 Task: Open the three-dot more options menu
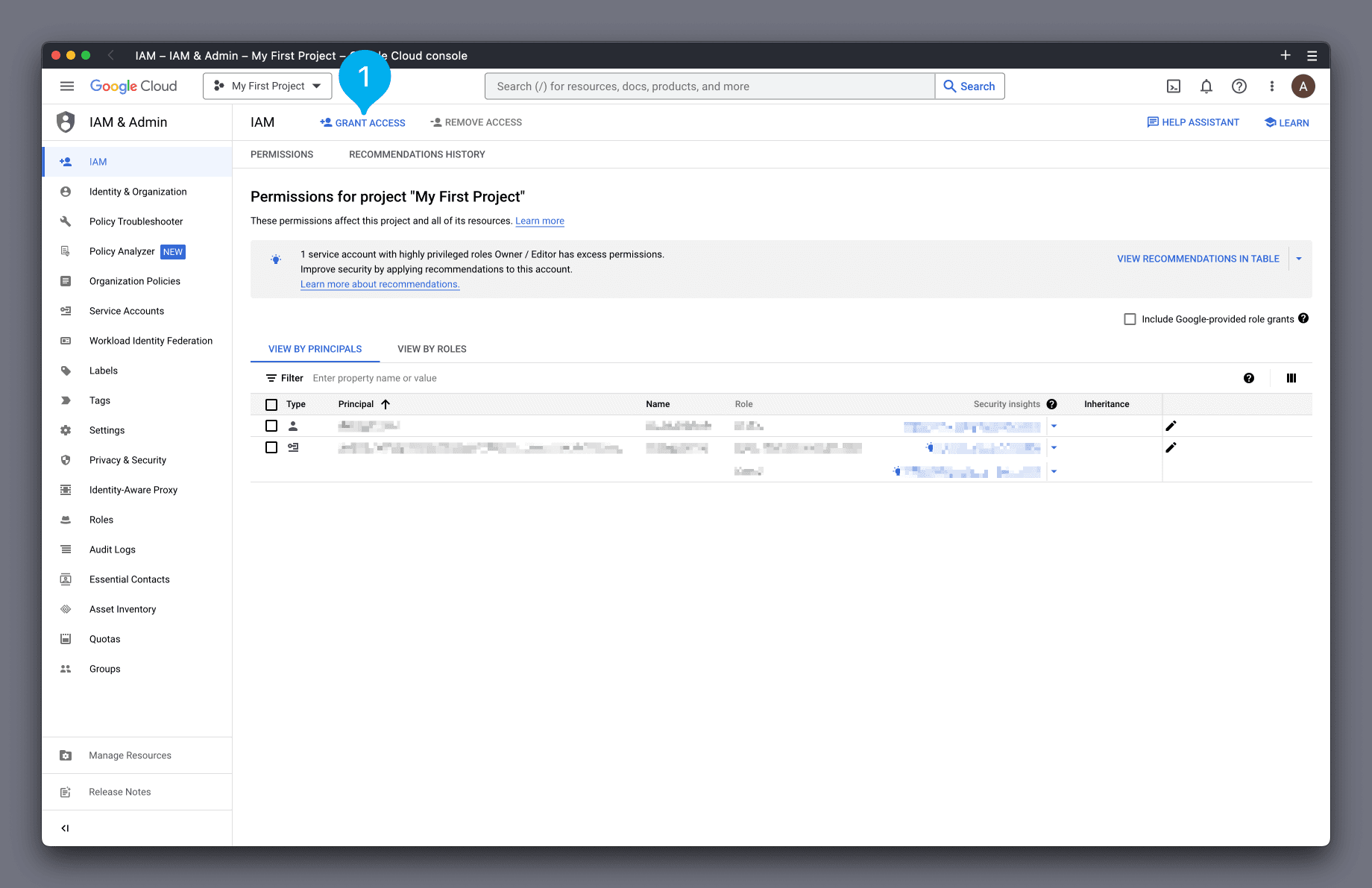click(x=1271, y=86)
